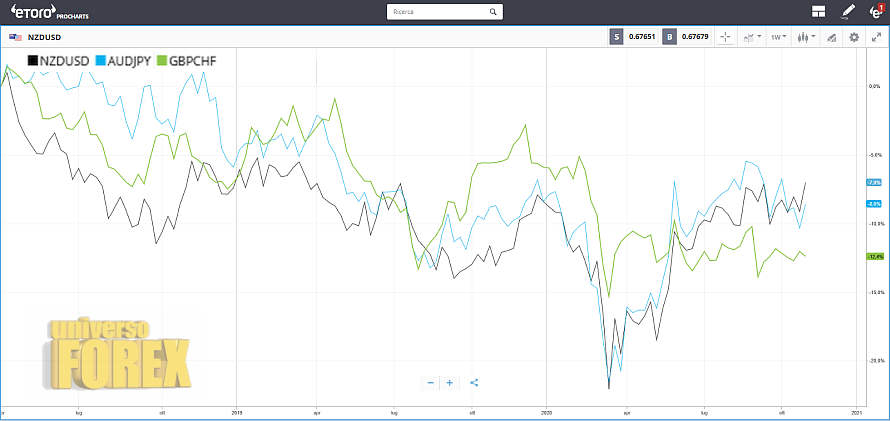The width and height of the screenshot is (890, 421).
Task: Share the chart via share icon
Action: [x=474, y=382]
